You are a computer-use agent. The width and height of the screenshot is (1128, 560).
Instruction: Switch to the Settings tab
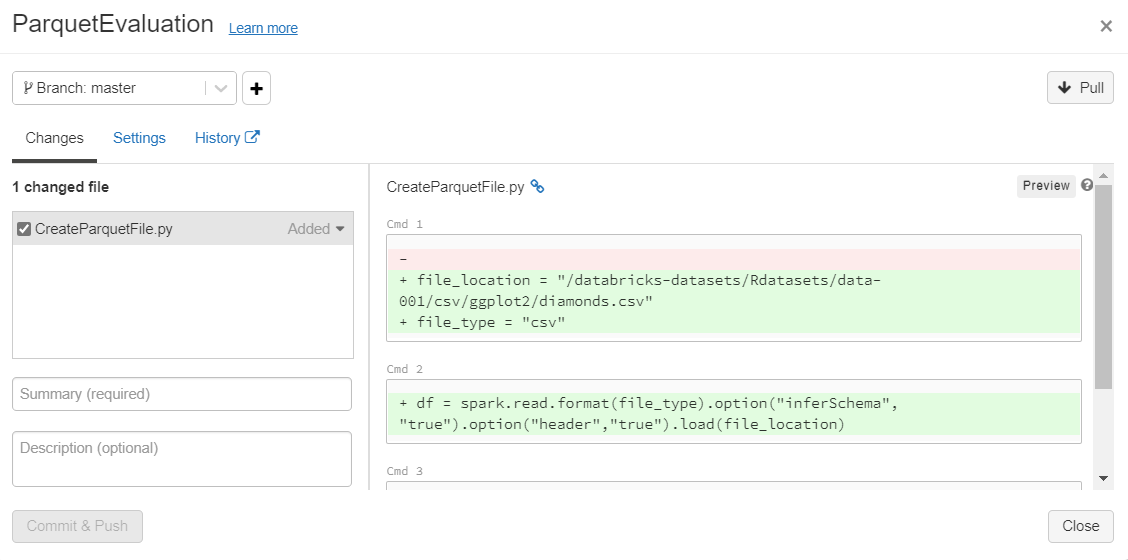tap(139, 138)
